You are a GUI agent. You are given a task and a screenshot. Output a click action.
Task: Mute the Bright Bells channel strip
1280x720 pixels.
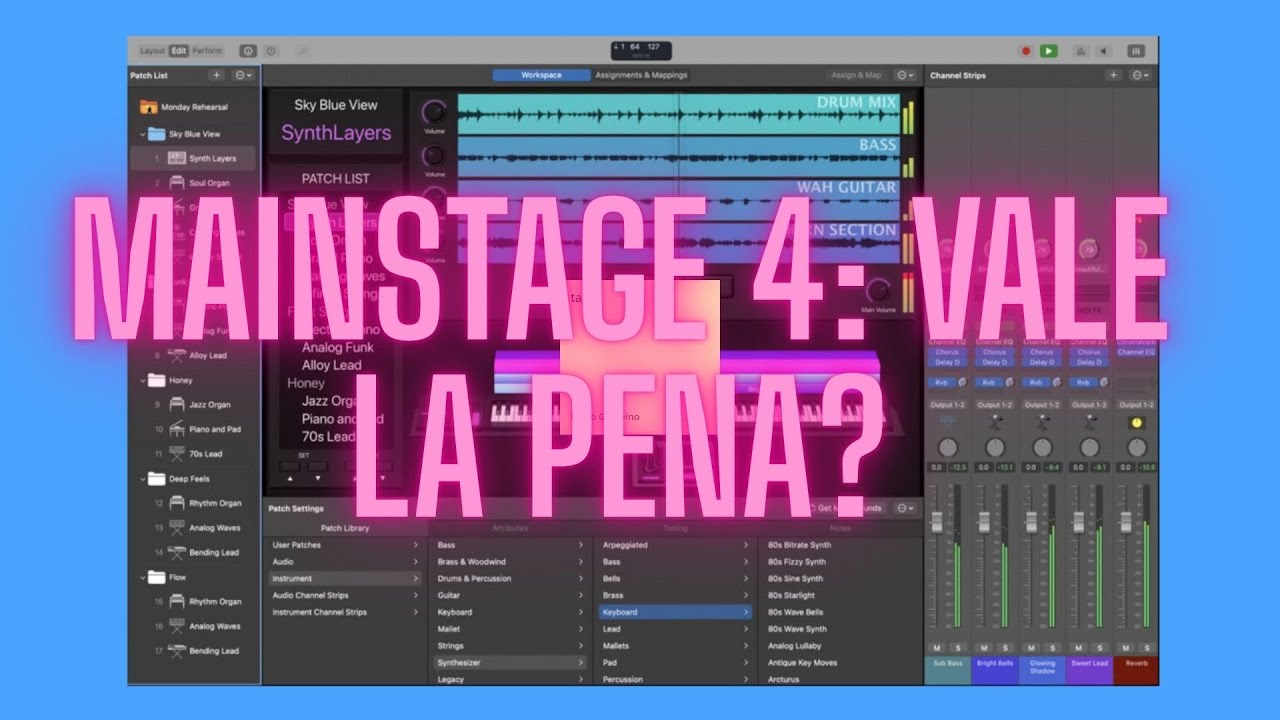984,648
